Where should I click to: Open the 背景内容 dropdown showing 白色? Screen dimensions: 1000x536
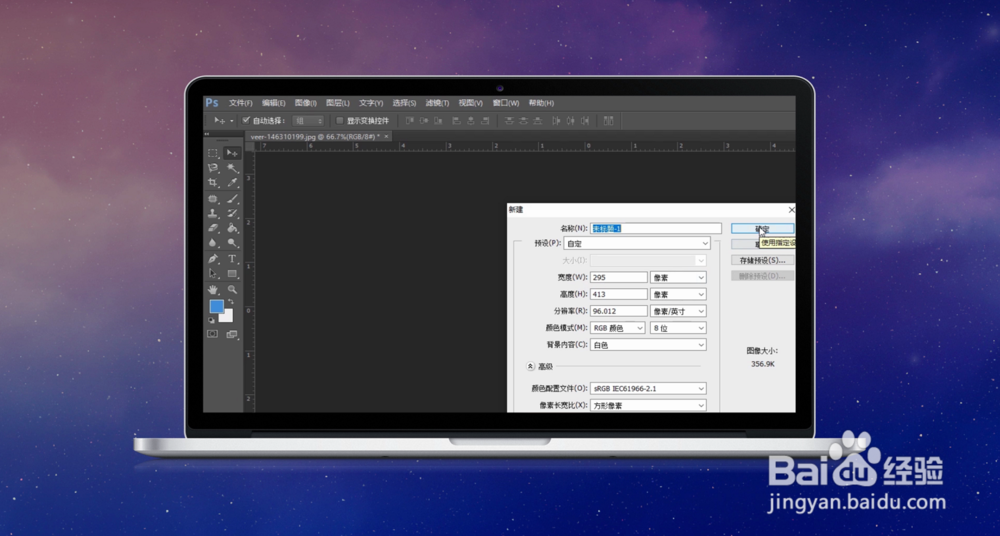tap(649, 345)
